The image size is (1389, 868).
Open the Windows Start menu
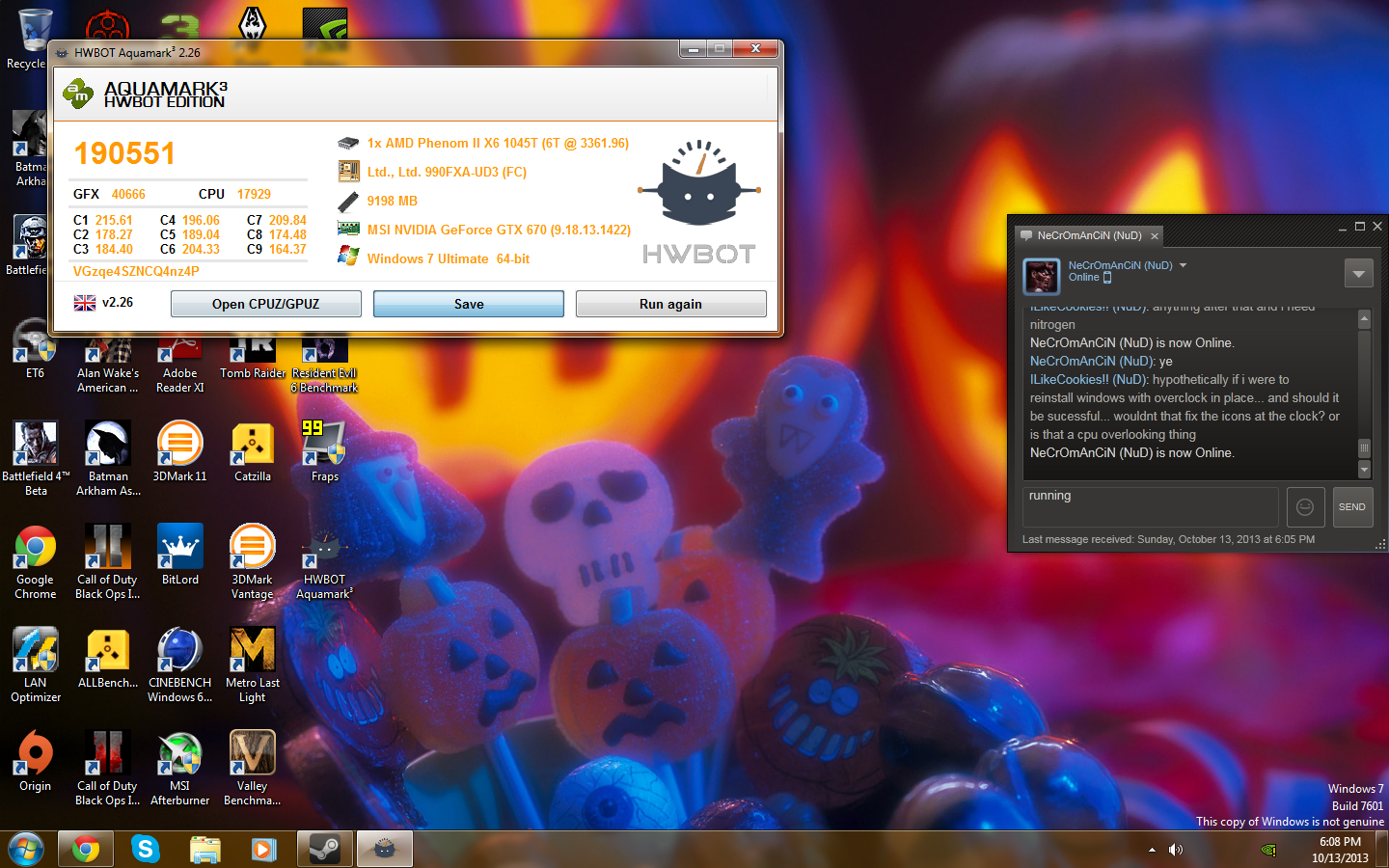pyautogui.click(x=26, y=850)
